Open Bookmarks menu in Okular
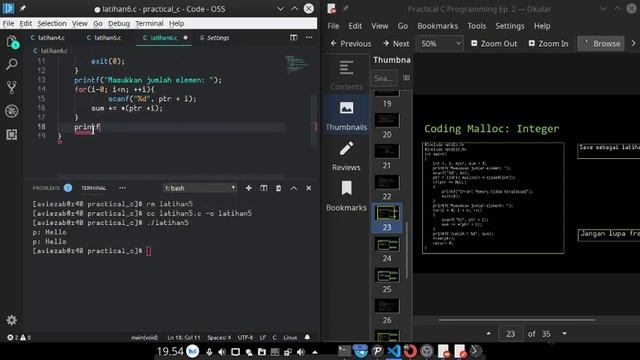The image size is (640, 360). point(437,26)
